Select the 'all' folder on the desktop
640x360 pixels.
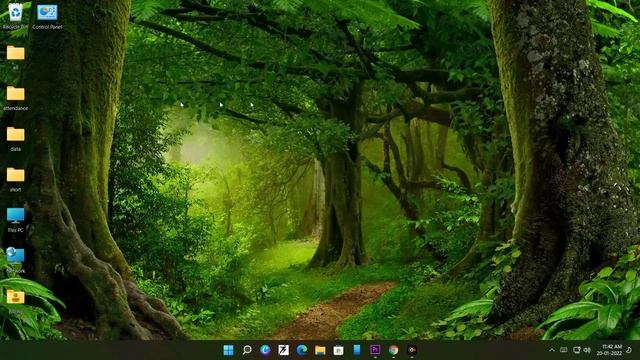point(16,57)
